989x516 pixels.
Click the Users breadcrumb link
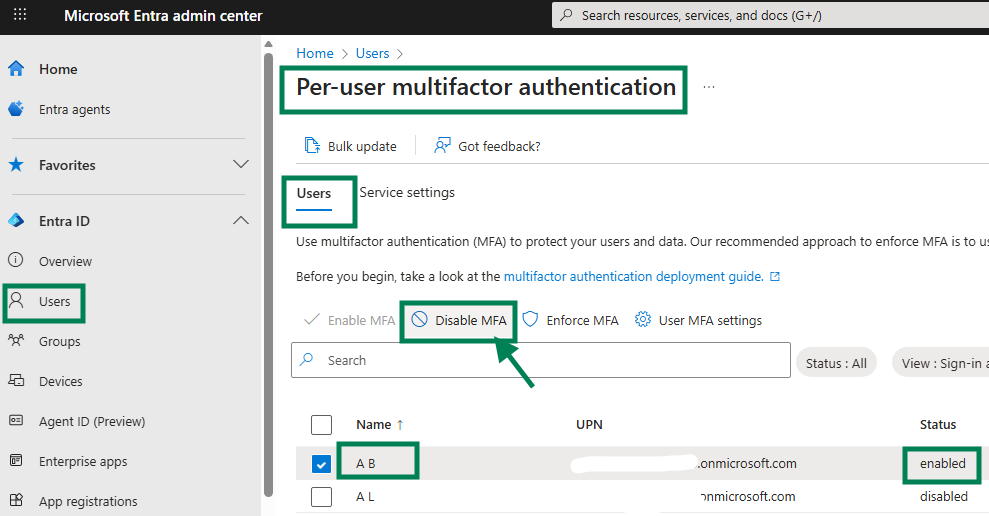click(x=372, y=54)
